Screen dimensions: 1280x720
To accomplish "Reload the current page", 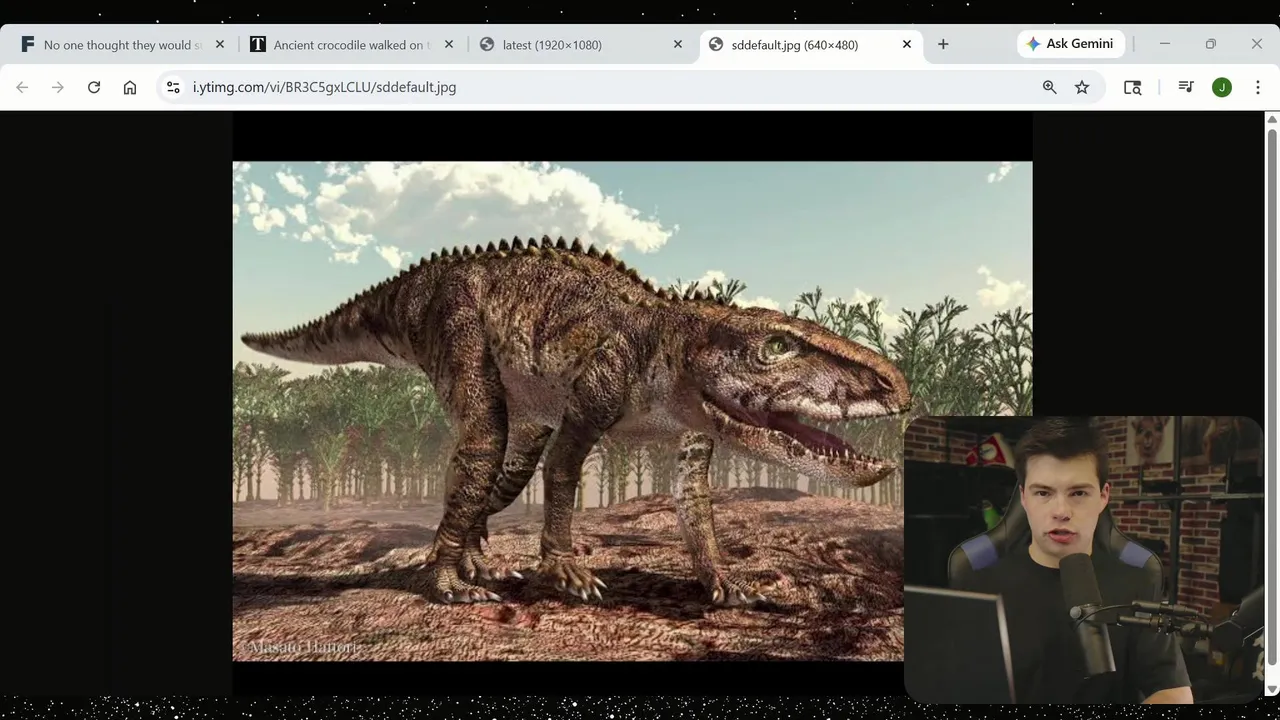I will pyautogui.click(x=94, y=87).
